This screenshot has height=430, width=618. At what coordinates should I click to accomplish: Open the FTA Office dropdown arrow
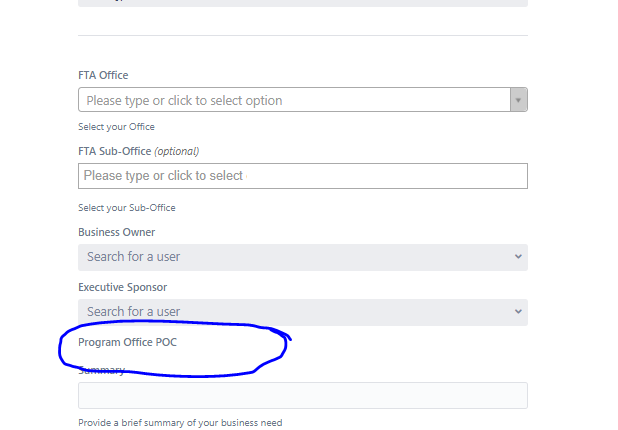pos(519,100)
